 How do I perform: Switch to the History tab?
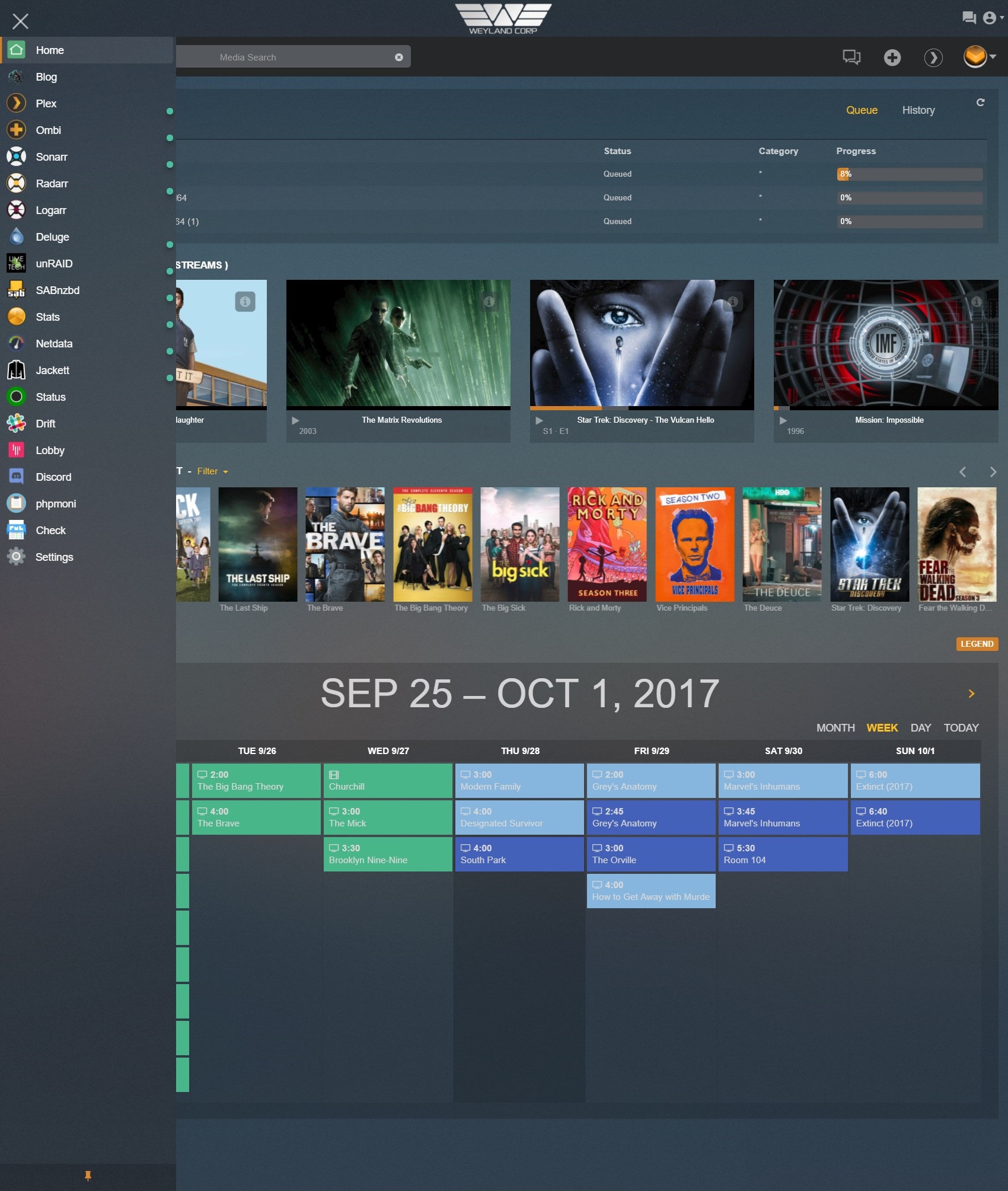(918, 110)
